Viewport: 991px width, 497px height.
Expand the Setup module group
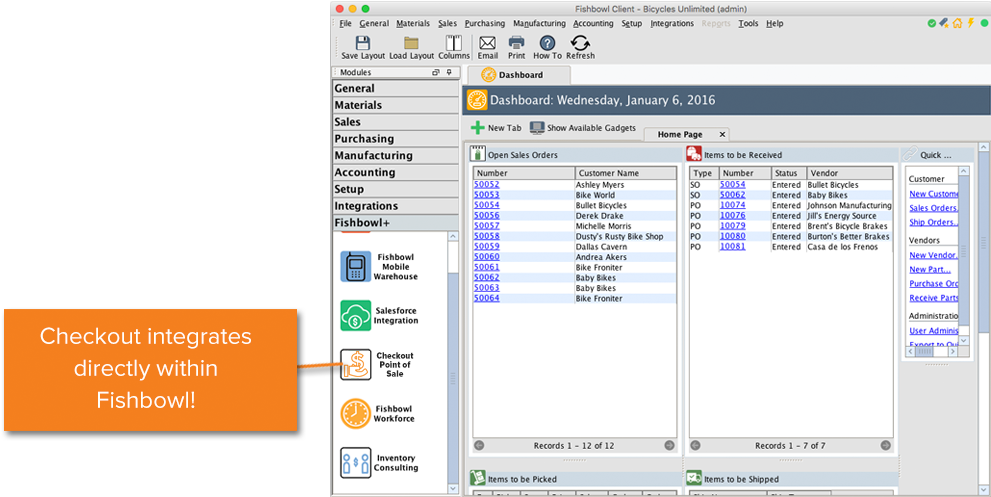[396, 189]
